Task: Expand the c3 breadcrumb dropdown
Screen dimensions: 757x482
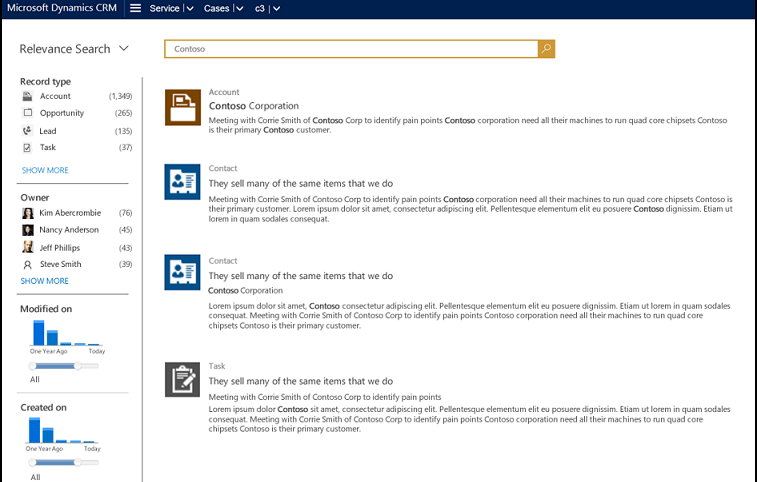Action: tap(276, 9)
